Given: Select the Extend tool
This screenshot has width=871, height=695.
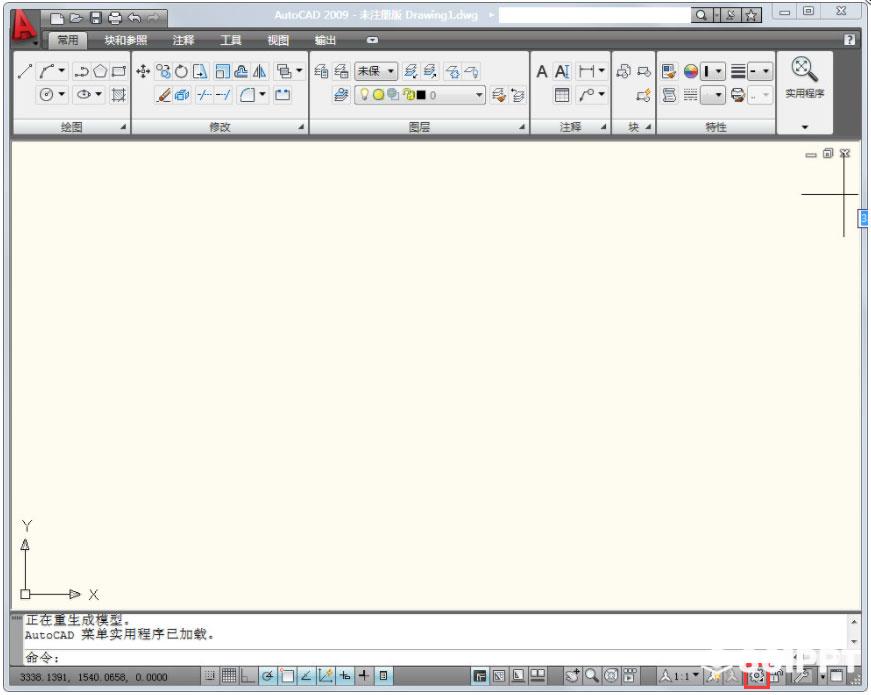Looking at the screenshot, I should click(x=223, y=95).
